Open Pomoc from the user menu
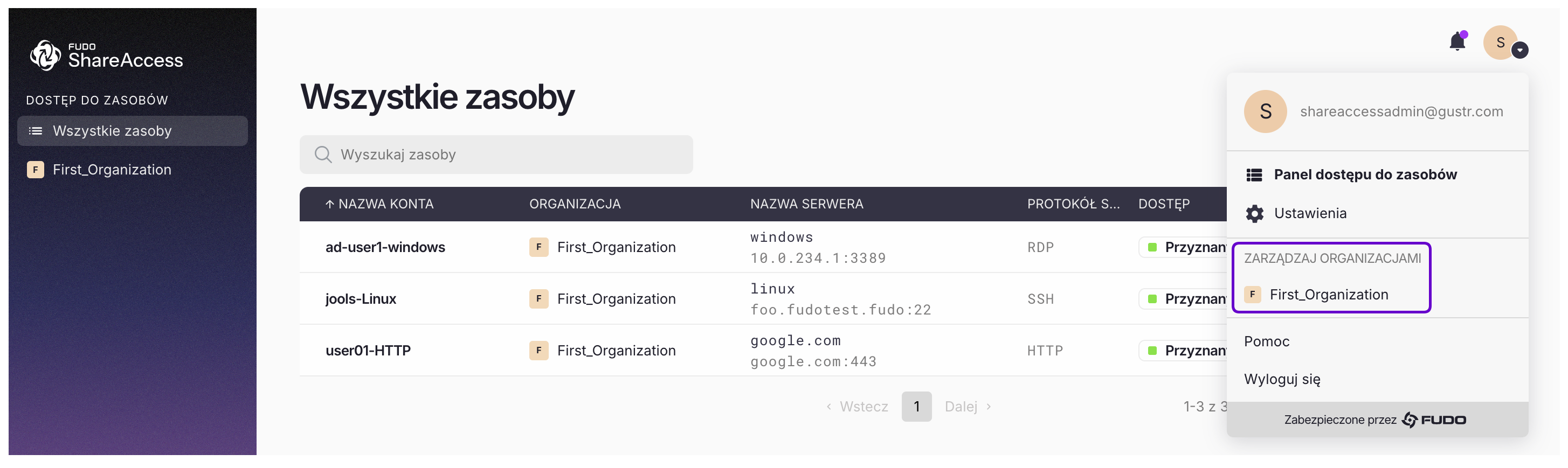 click(1266, 341)
